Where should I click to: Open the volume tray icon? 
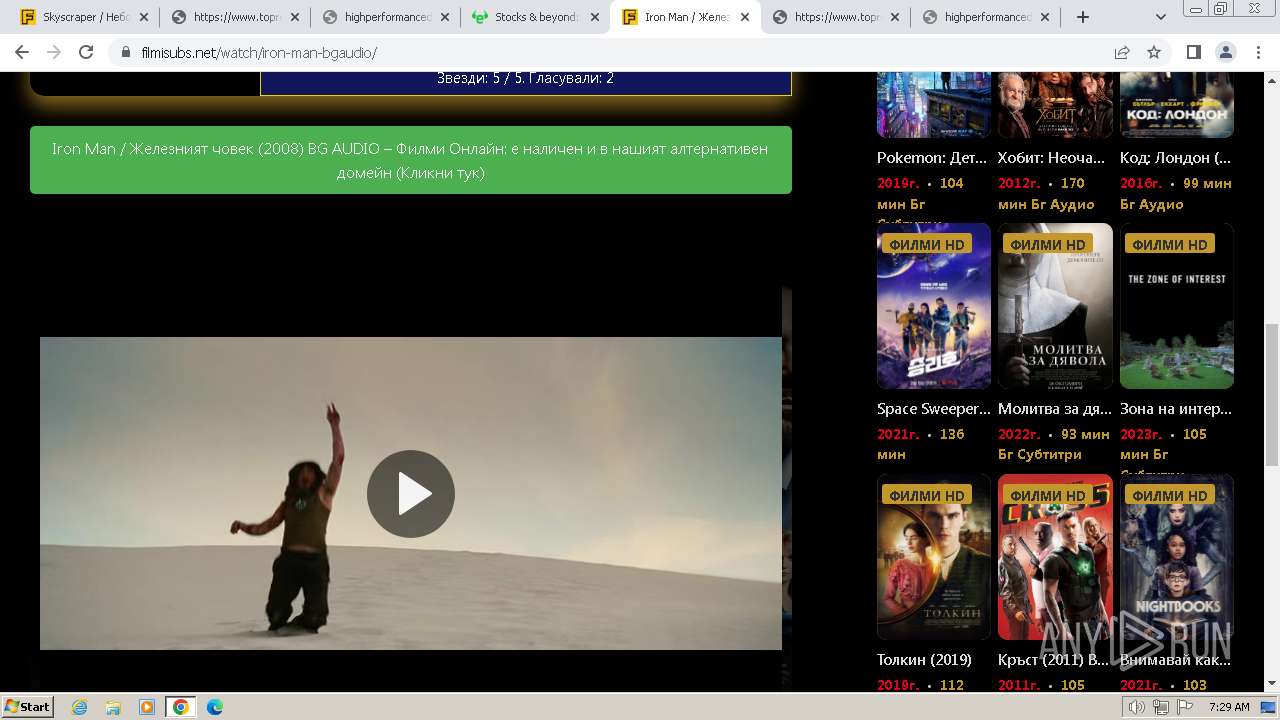click(x=1137, y=707)
